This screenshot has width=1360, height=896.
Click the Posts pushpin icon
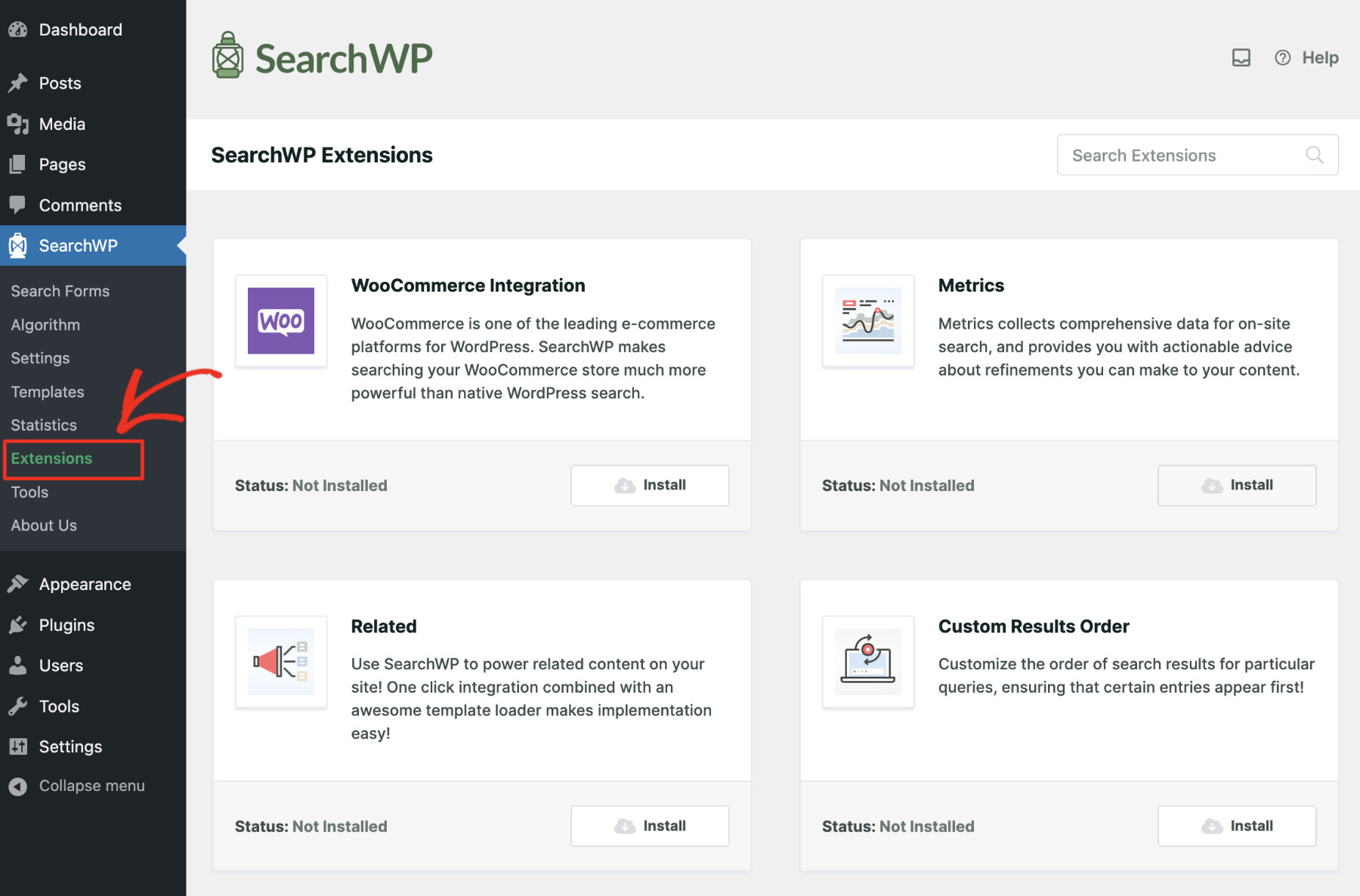tap(18, 83)
